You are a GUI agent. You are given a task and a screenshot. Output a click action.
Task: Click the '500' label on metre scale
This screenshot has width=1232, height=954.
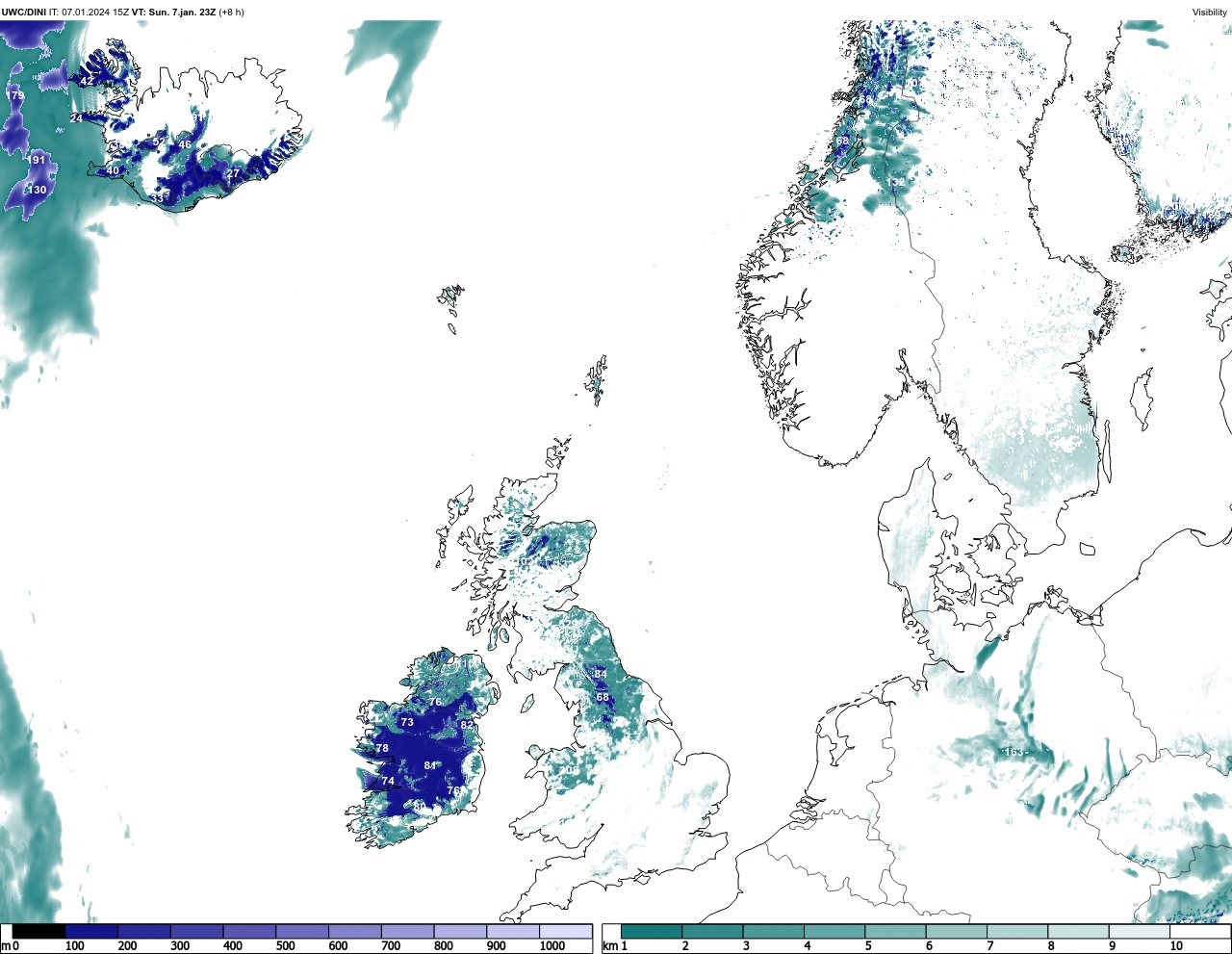(285, 946)
